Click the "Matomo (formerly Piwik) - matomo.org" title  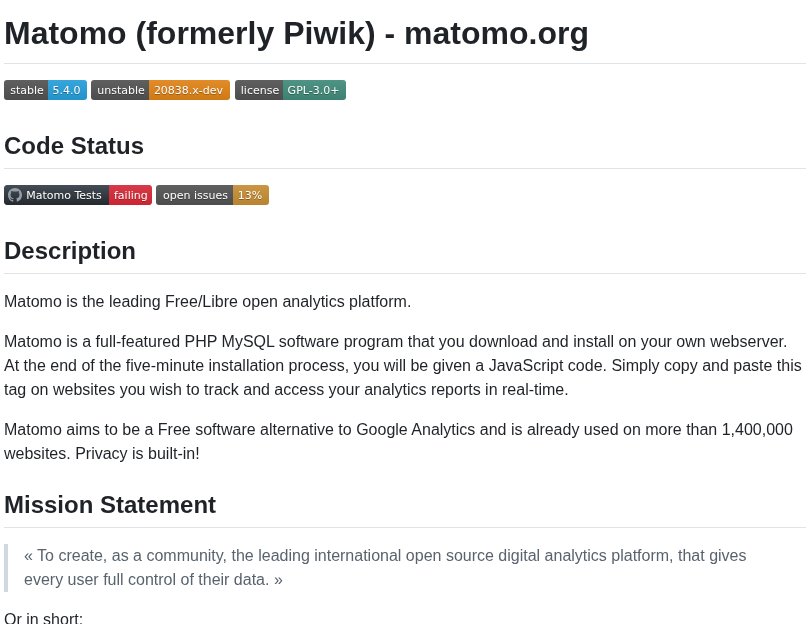coord(296,33)
